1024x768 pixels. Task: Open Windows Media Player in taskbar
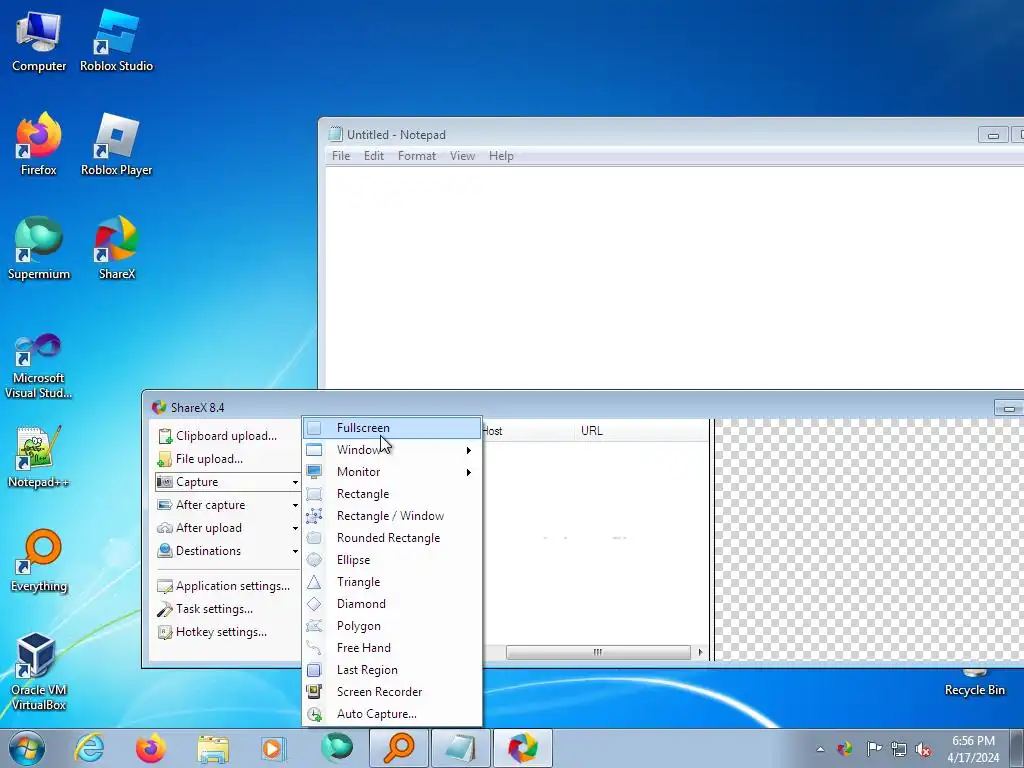tap(274, 748)
